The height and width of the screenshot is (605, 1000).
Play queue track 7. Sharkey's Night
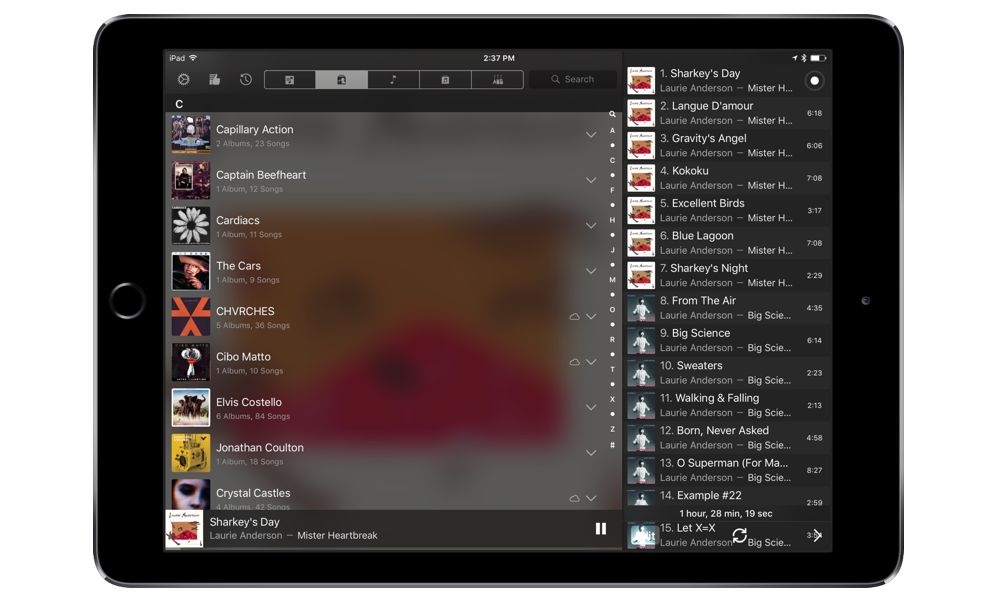point(728,275)
